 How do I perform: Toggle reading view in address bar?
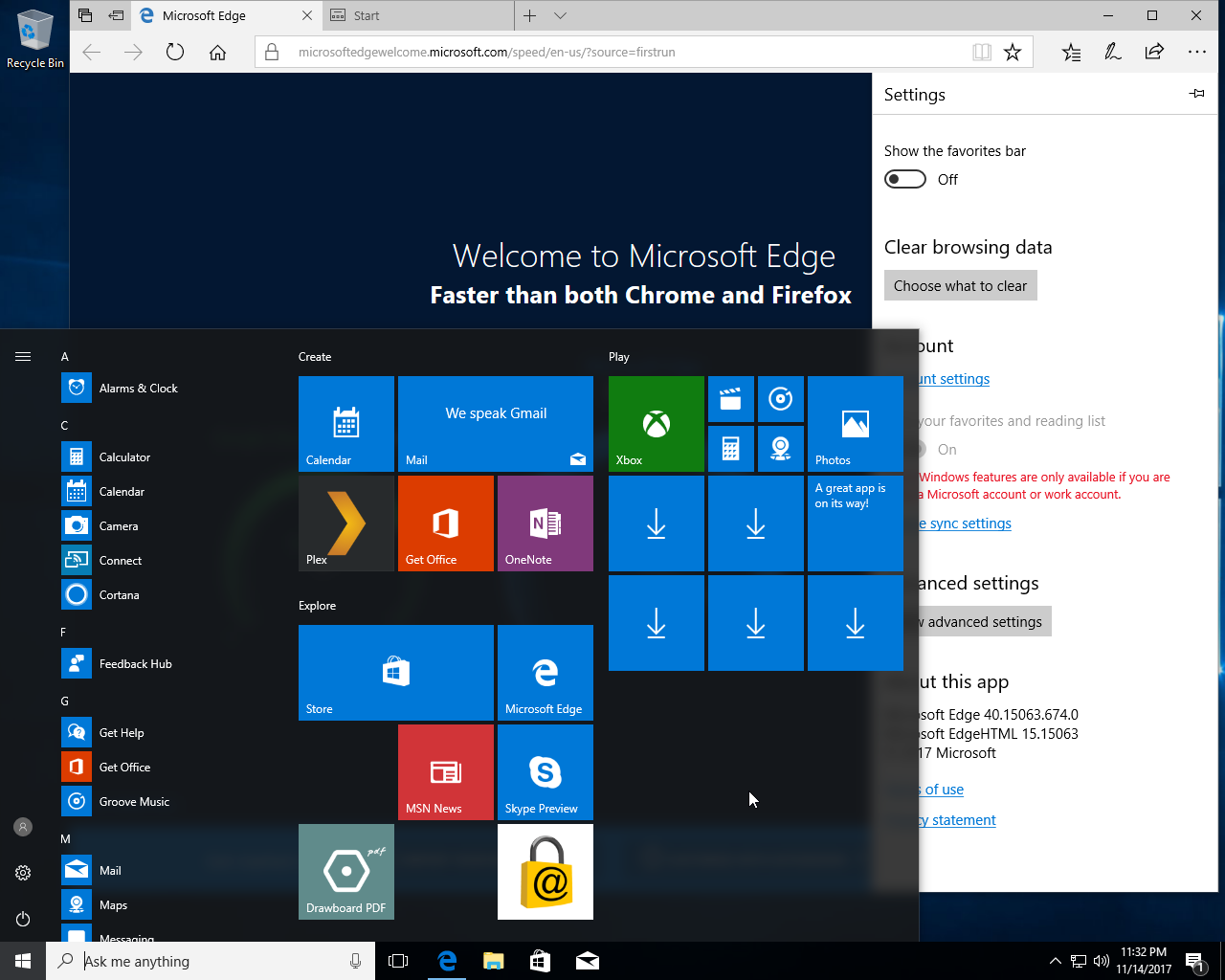(982, 52)
